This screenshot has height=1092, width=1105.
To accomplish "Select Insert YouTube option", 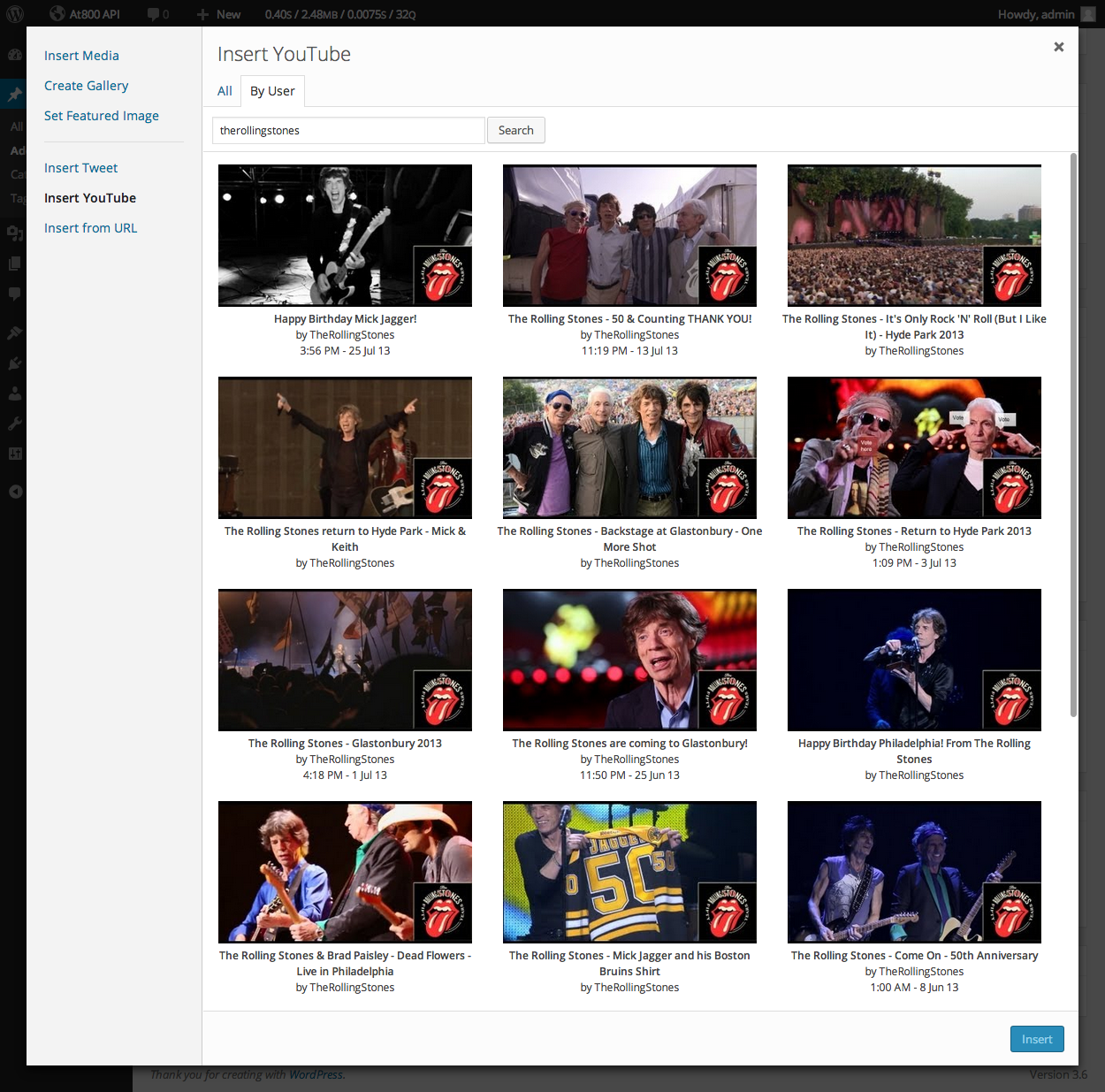I will coord(90,198).
